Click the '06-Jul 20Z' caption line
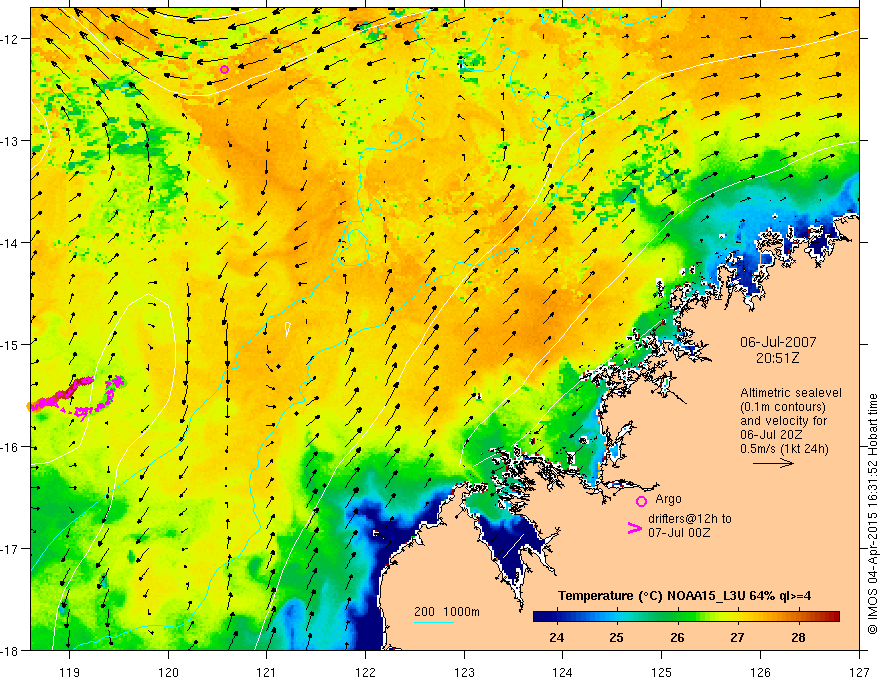This screenshot has height=680, width=880. (771, 435)
